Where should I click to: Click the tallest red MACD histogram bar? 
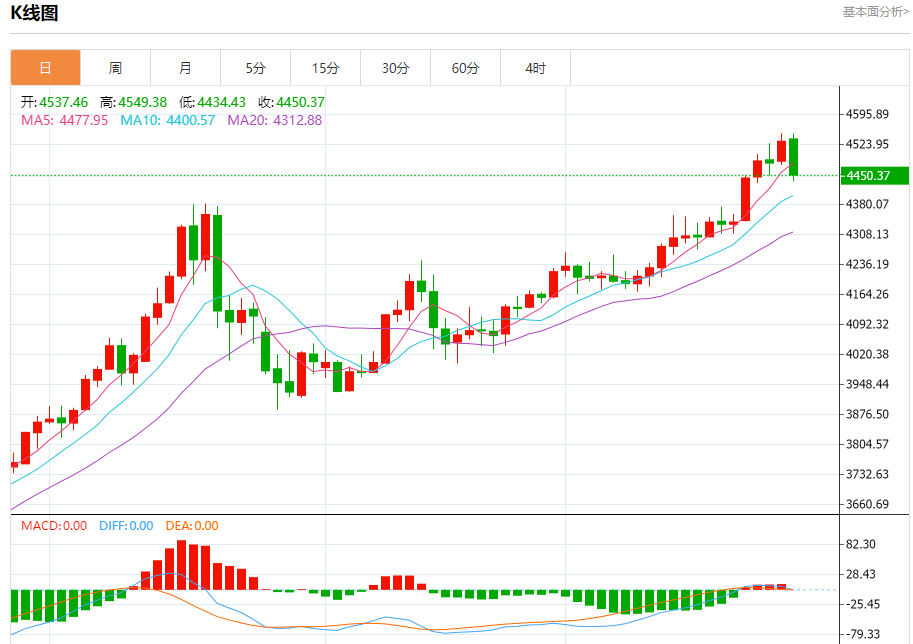(x=182, y=565)
